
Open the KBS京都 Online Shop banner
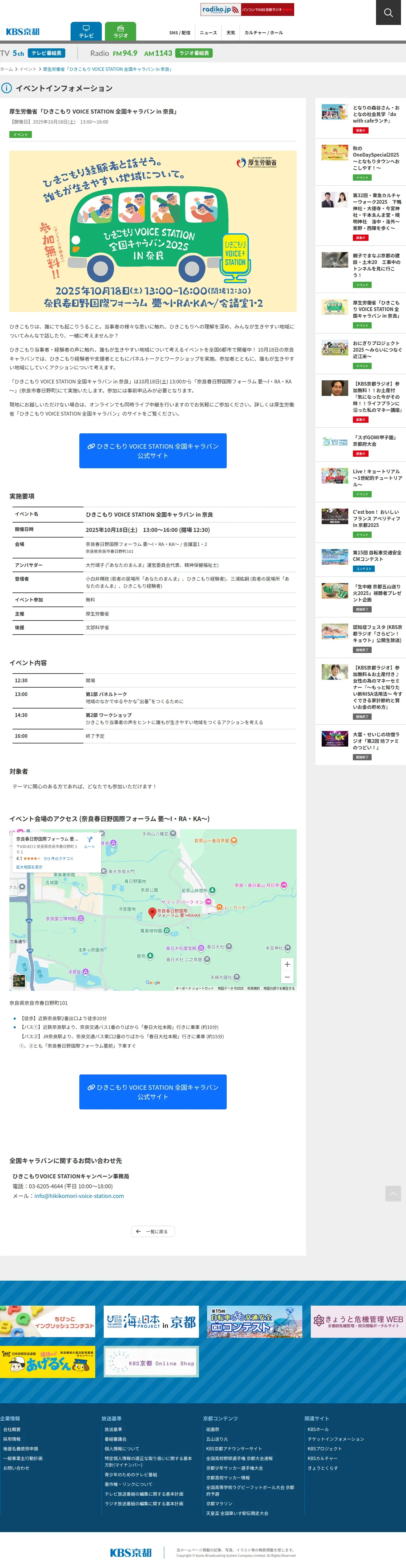pos(151,1362)
